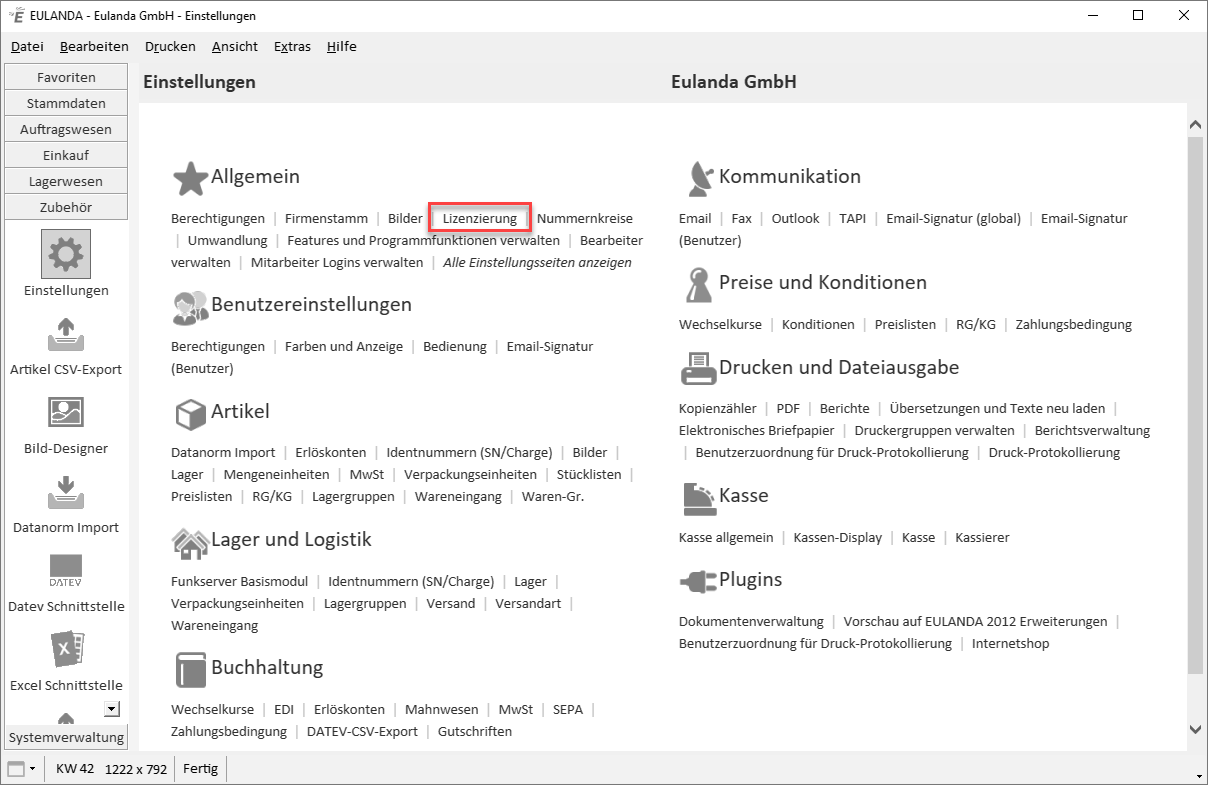The image size is (1208, 785).
Task: Open the Bearbeiten menu
Action: 94,46
